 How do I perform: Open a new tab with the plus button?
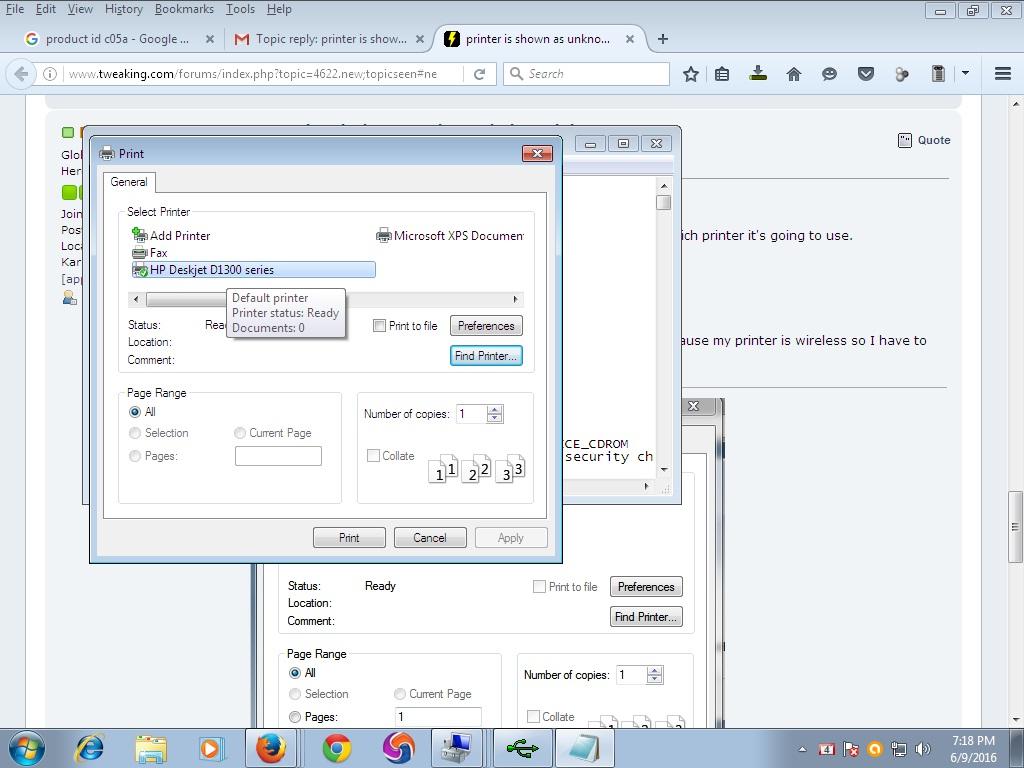click(x=662, y=39)
